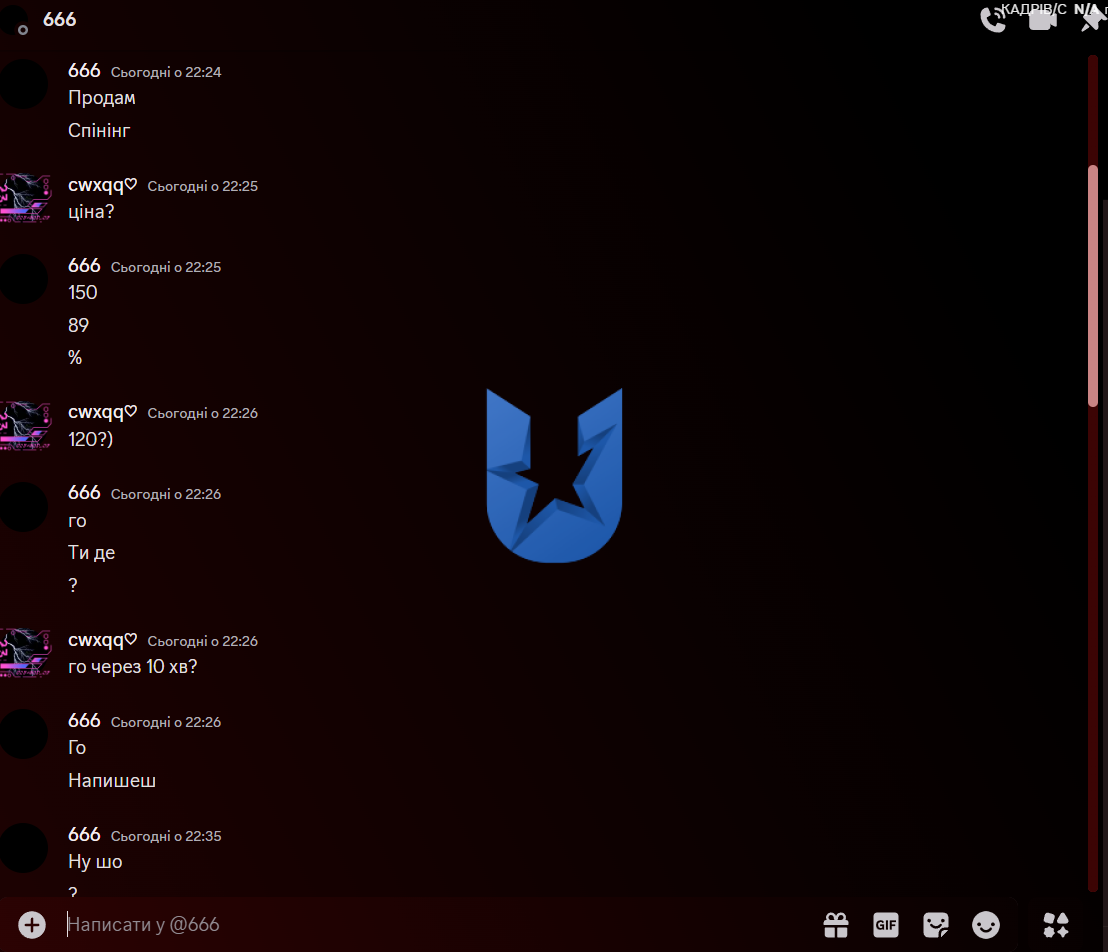Click the message text 'Напишеш'

click(x=112, y=781)
